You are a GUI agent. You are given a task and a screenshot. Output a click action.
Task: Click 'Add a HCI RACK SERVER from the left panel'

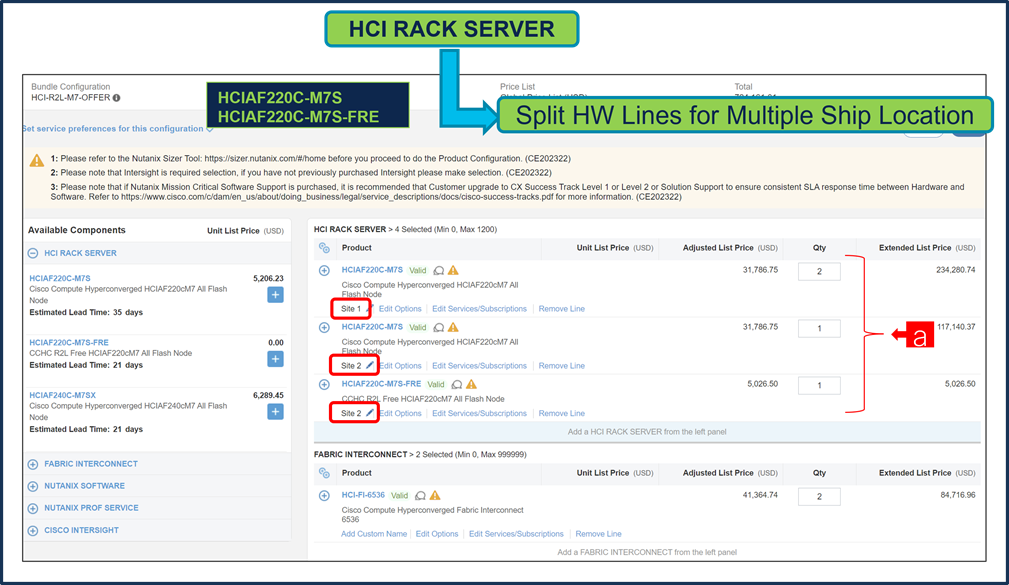coord(647,432)
